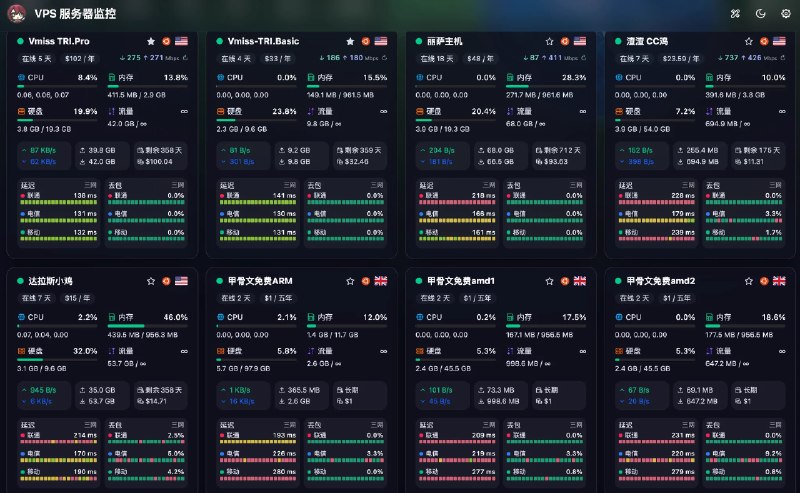Unfavorite Vmiss TRI.Pro using its star
The width and height of the screenshot is (800, 493).
pyautogui.click(x=151, y=41)
